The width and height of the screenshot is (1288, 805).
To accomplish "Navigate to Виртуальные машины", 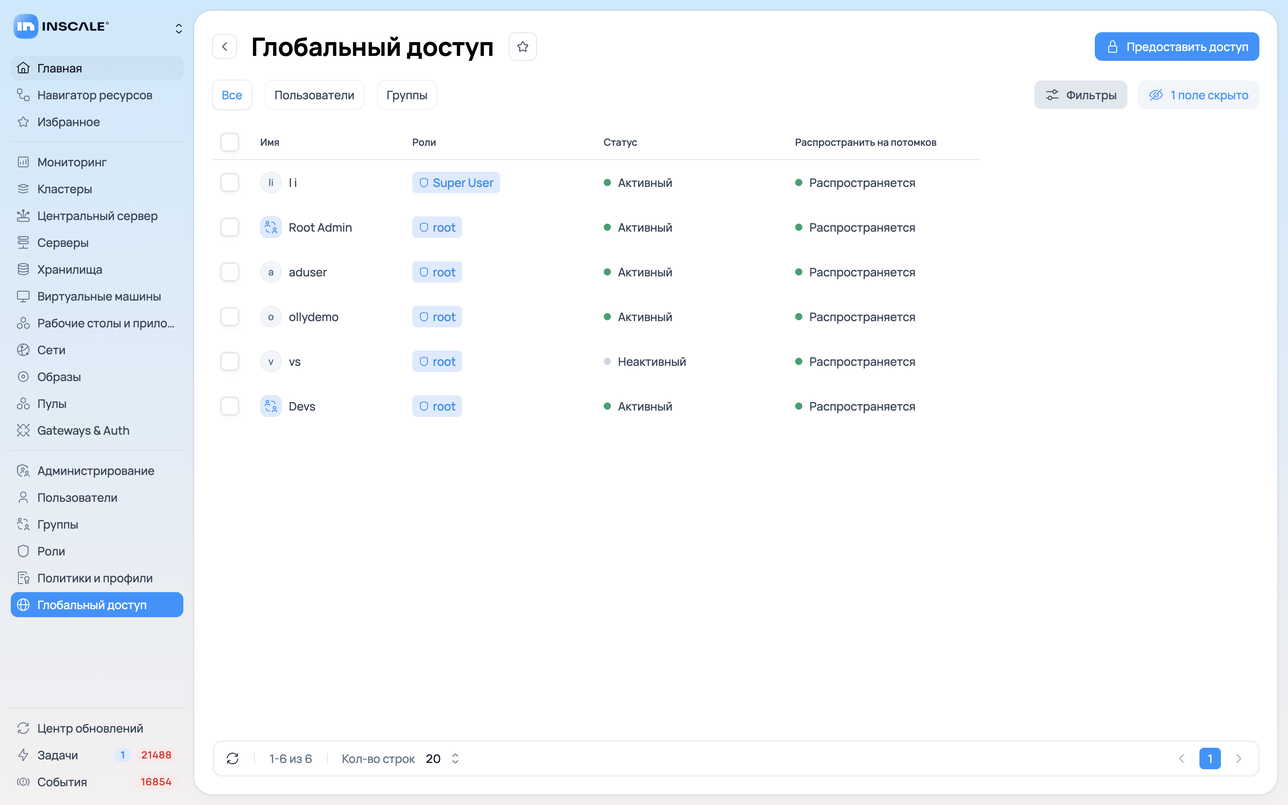I will 97,297.
